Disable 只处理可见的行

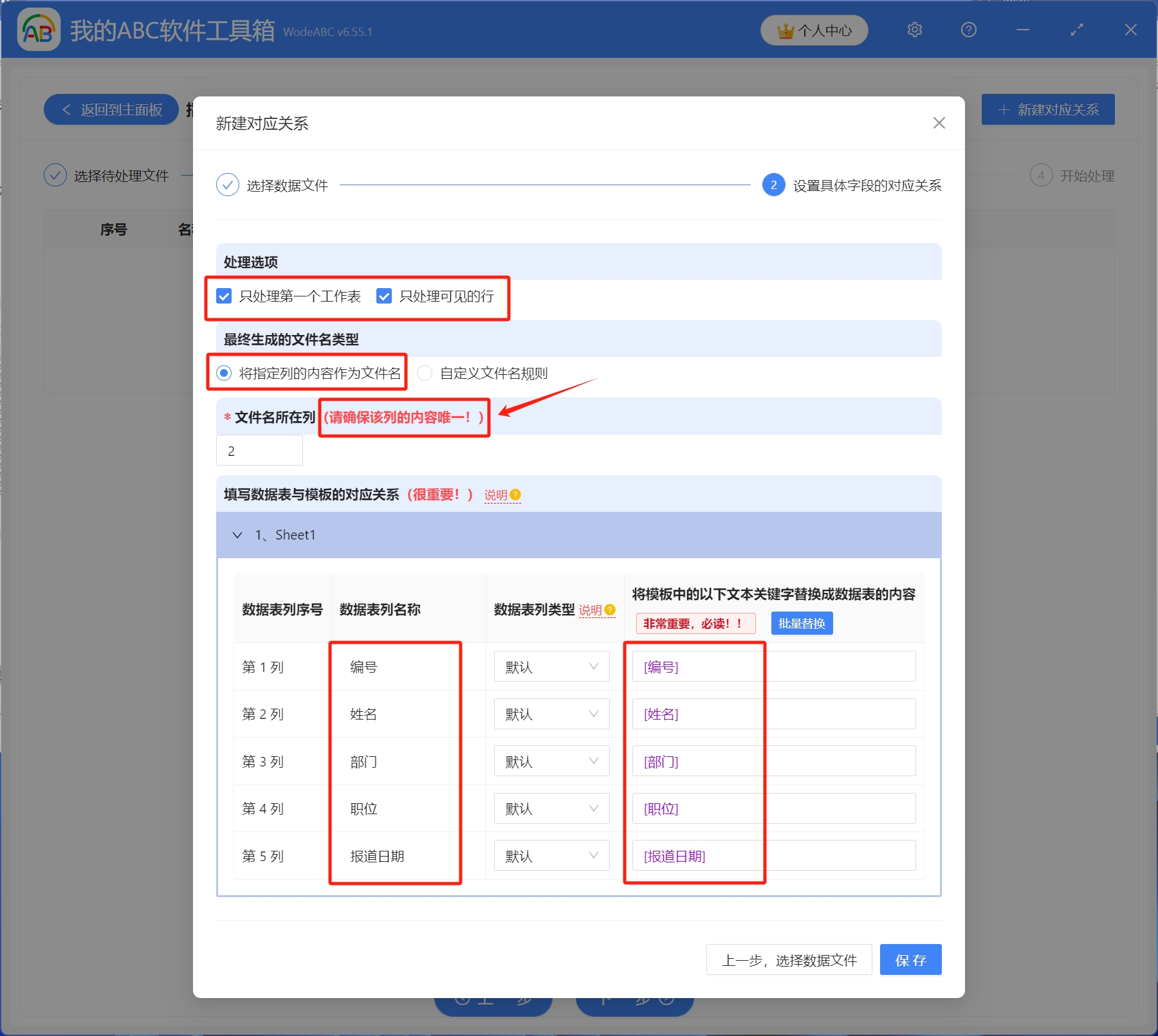[x=384, y=296]
